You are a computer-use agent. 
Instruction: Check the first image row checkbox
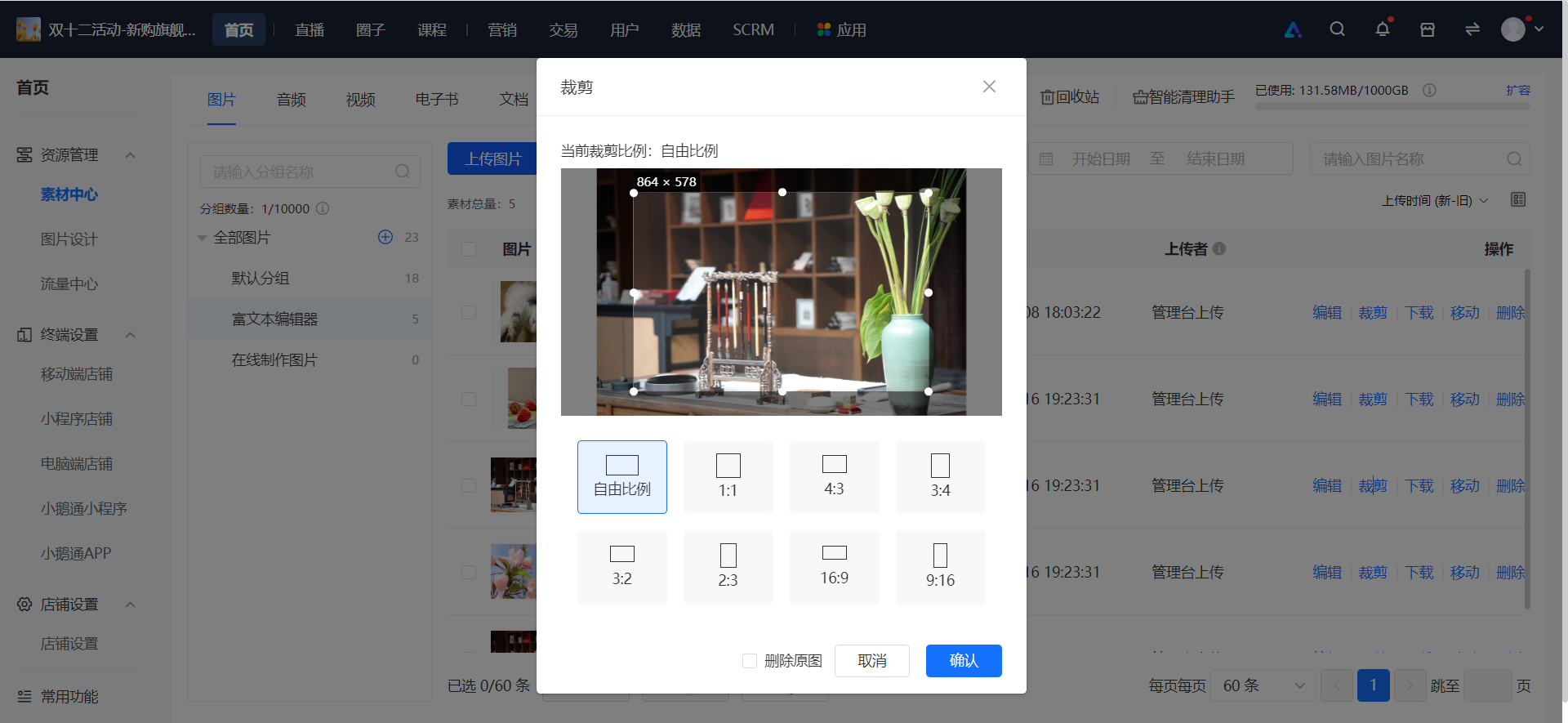(469, 312)
